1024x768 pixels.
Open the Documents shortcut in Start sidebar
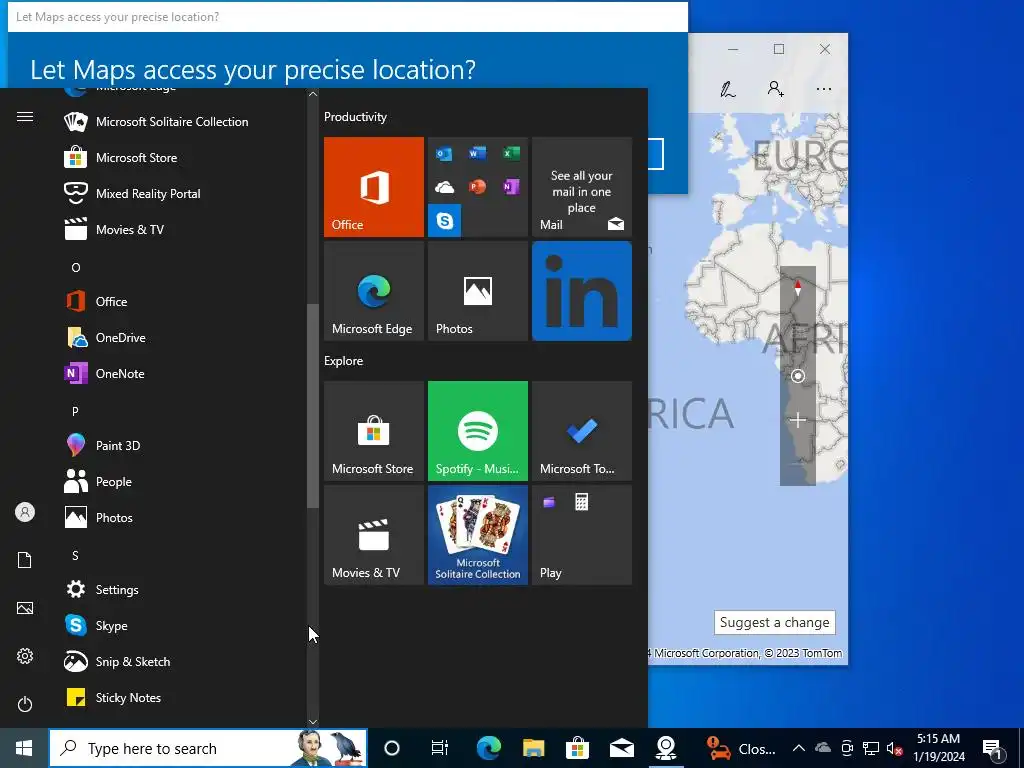tap(25, 560)
